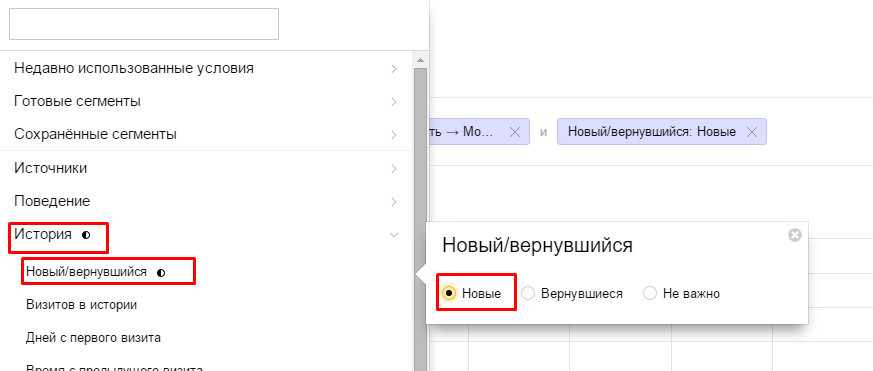Select Дней с первого визита condition
873x371 pixels.
[x=94, y=338]
